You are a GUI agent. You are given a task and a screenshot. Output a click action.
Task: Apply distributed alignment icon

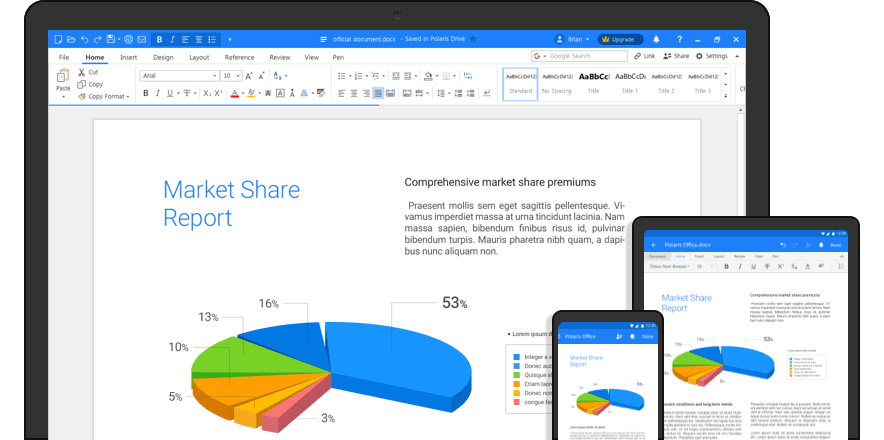coord(391,93)
